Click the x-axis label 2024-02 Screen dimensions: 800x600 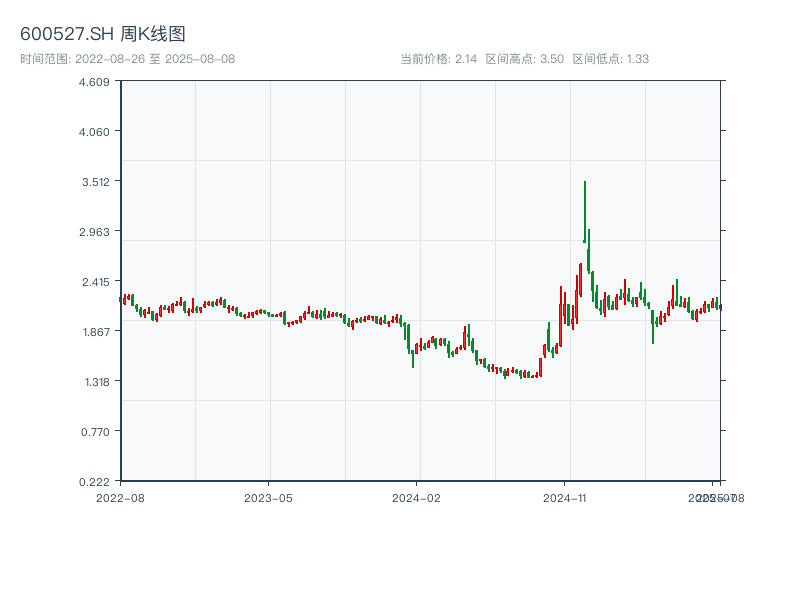tap(416, 498)
